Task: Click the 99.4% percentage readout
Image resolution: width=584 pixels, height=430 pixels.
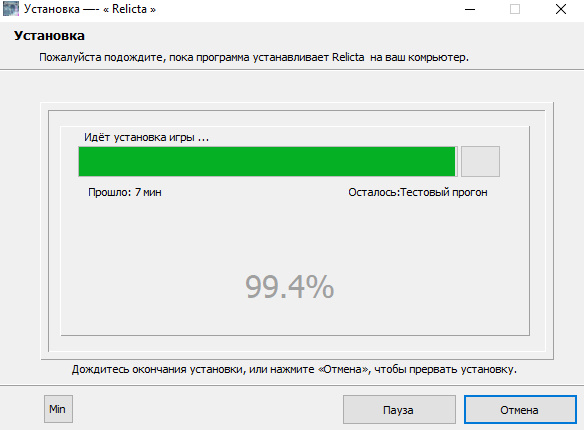Action: [x=289, y=287]
